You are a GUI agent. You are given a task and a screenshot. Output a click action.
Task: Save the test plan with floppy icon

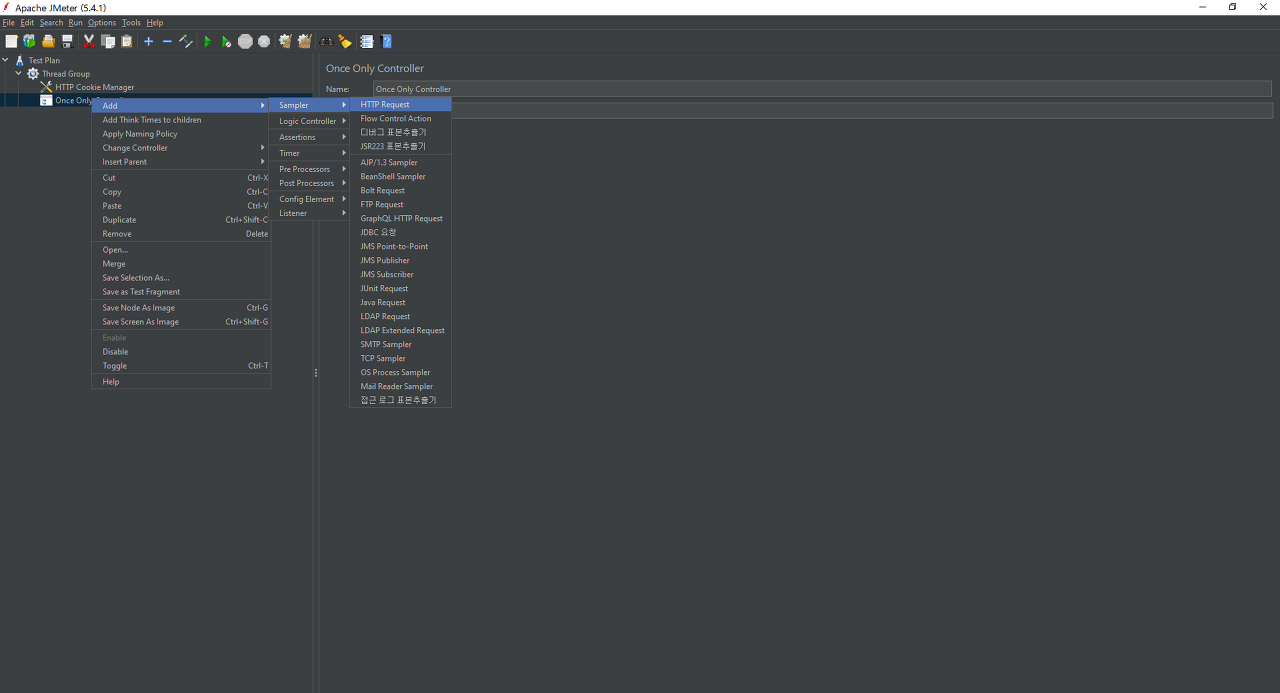tap(67, 41)
